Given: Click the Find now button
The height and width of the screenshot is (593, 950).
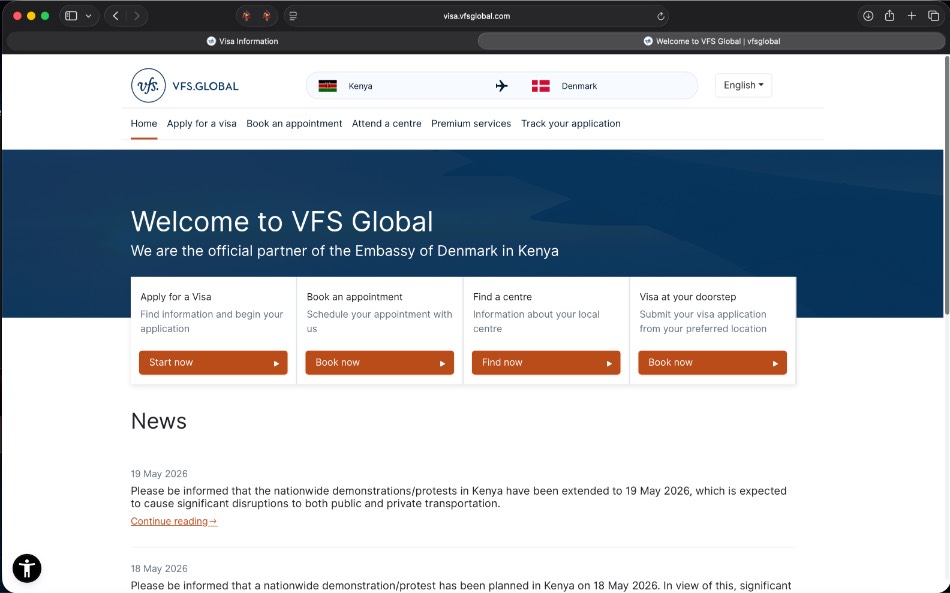Looking at the screenshot, I should (546, 363).
